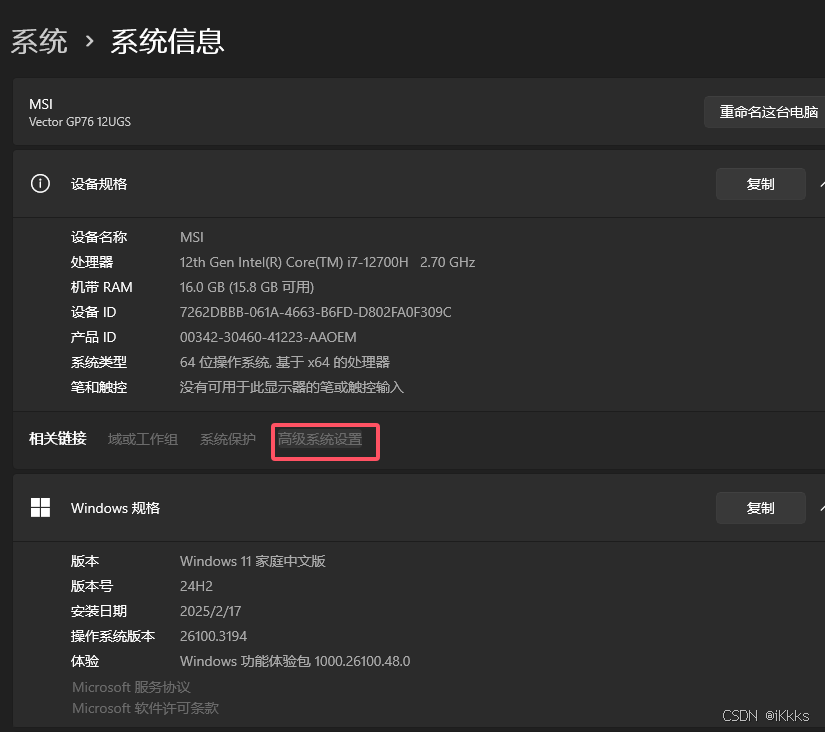Click the 产品 ID label
Screen dimensions: 825x732
pyautogui.click(x=93, y=337)
